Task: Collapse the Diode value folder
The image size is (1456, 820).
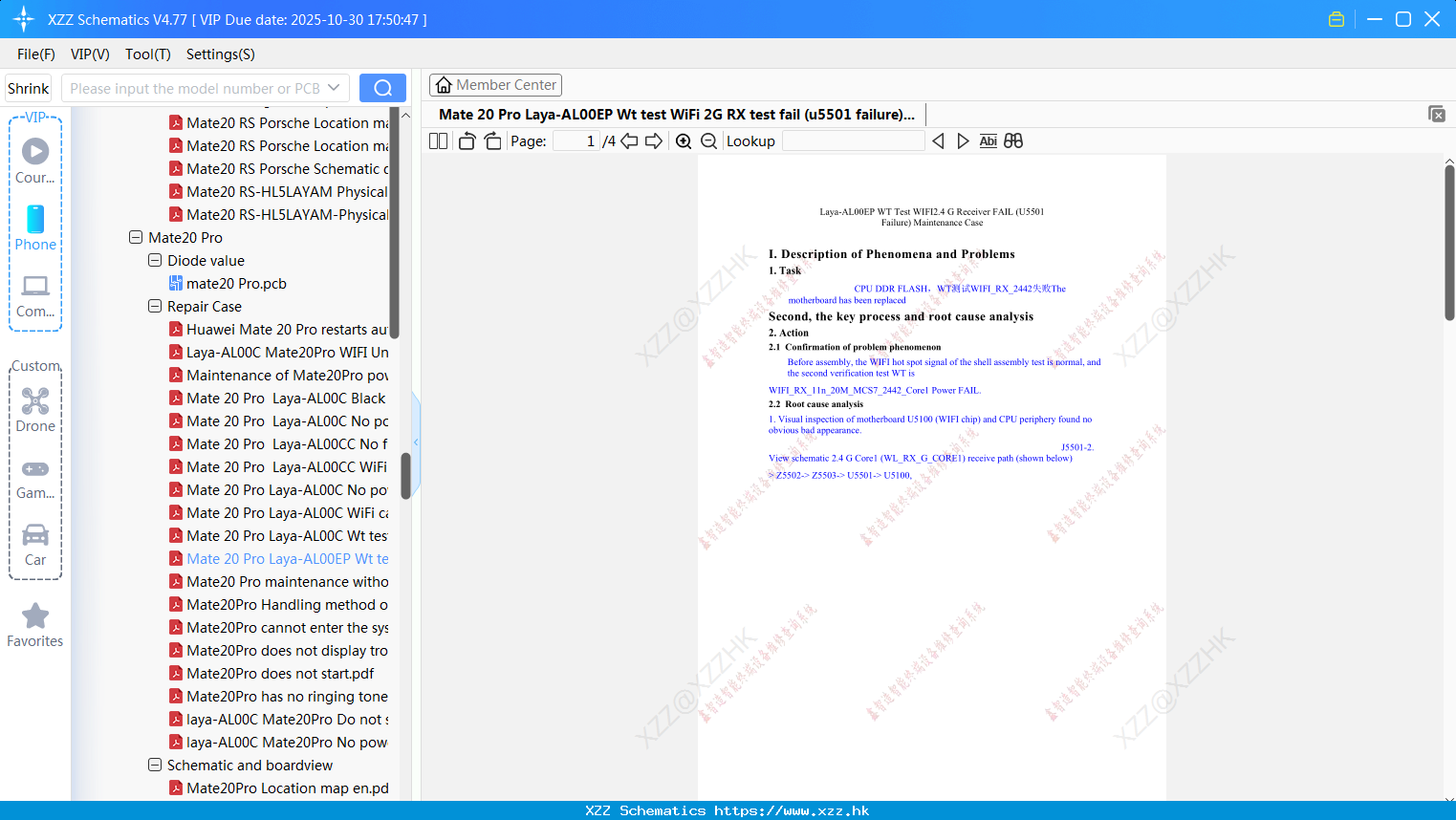Action: point(155,260)
